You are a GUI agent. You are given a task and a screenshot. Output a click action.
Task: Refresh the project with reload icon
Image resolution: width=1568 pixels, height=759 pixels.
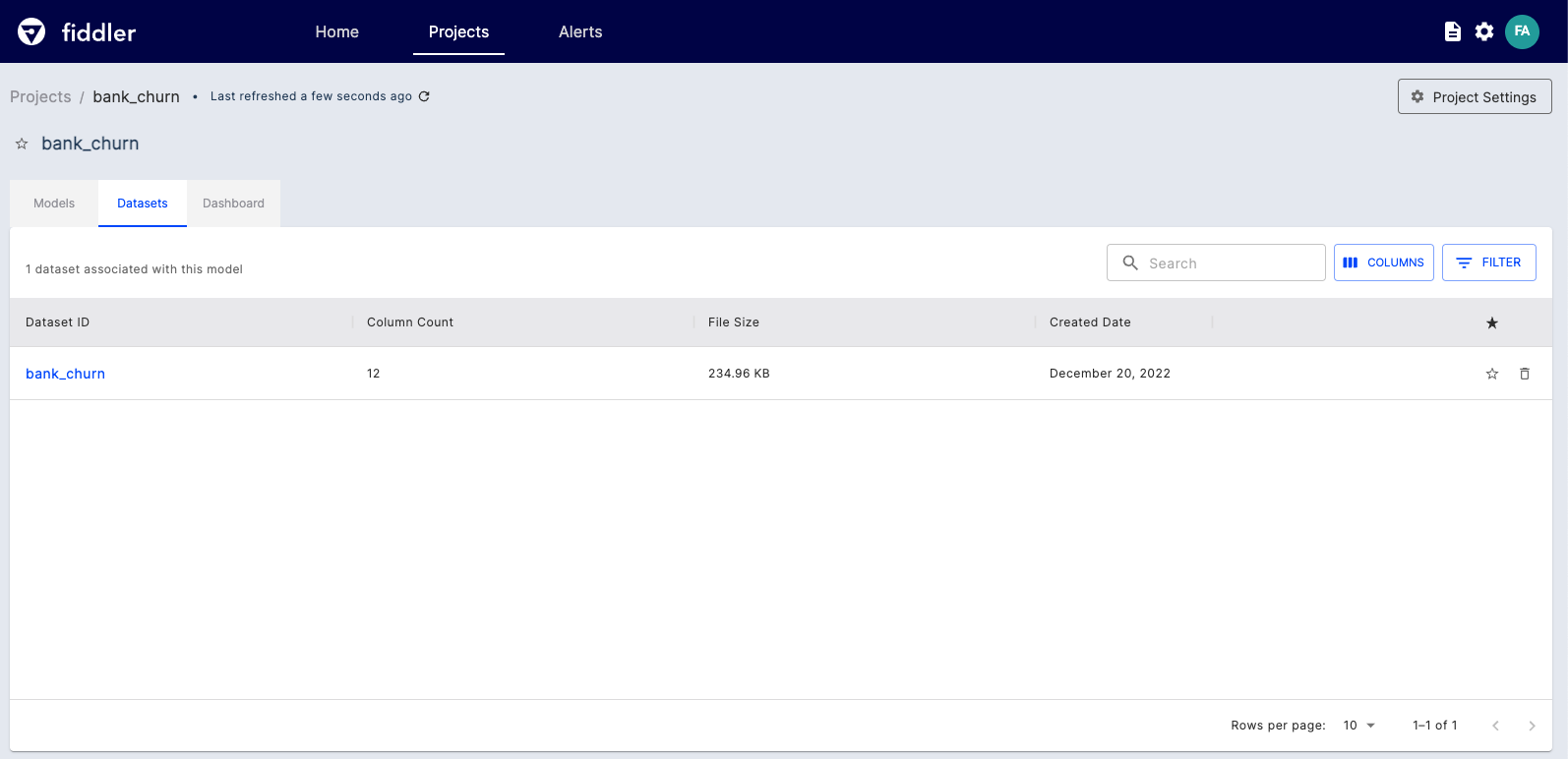pos(424,96)
